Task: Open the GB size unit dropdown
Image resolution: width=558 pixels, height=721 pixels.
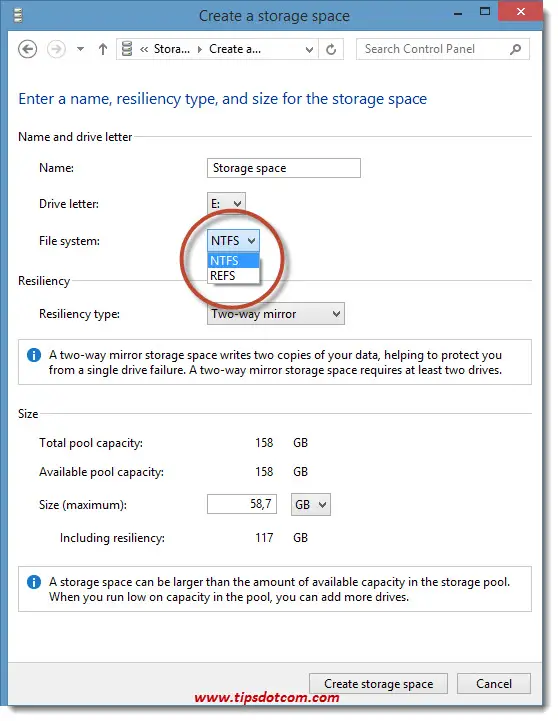Action: point(311,504)
